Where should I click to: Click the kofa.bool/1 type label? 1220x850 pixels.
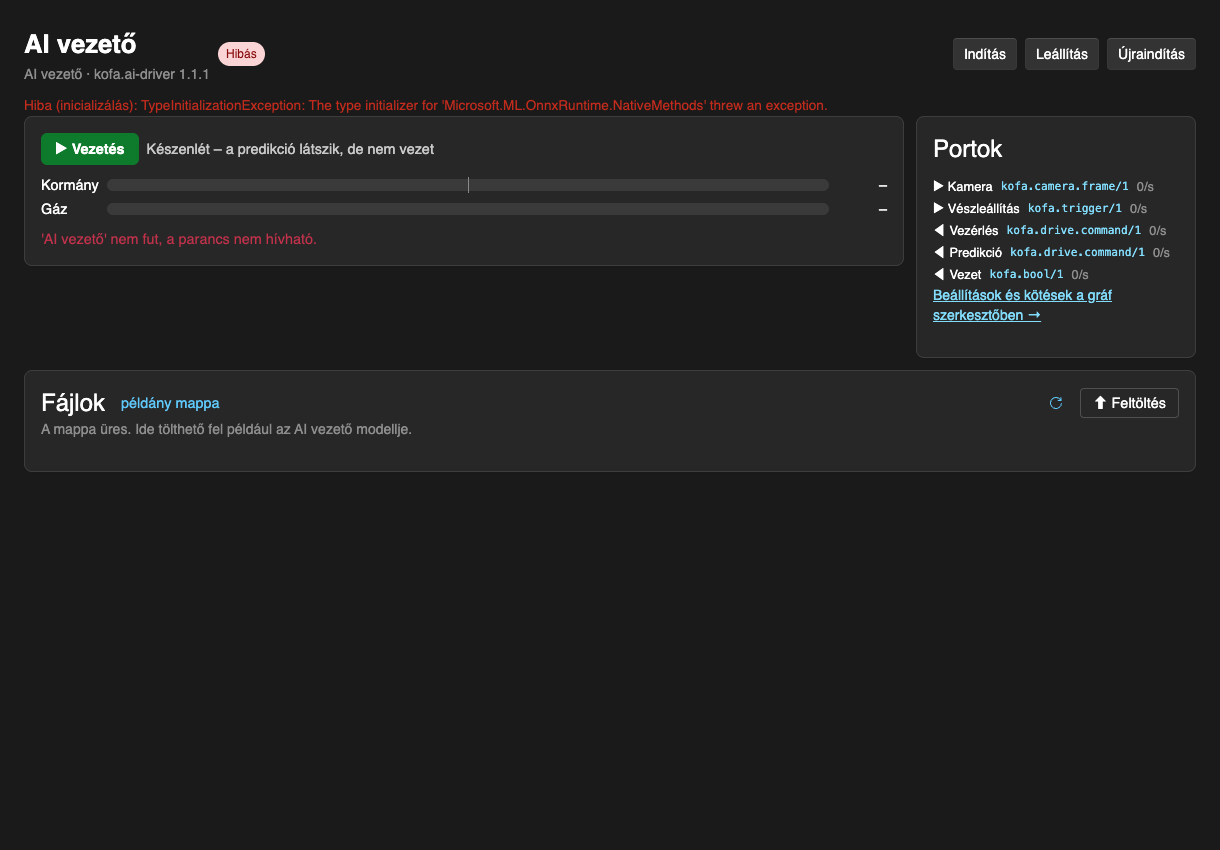pyautogui.click(x=1026, y=274)
